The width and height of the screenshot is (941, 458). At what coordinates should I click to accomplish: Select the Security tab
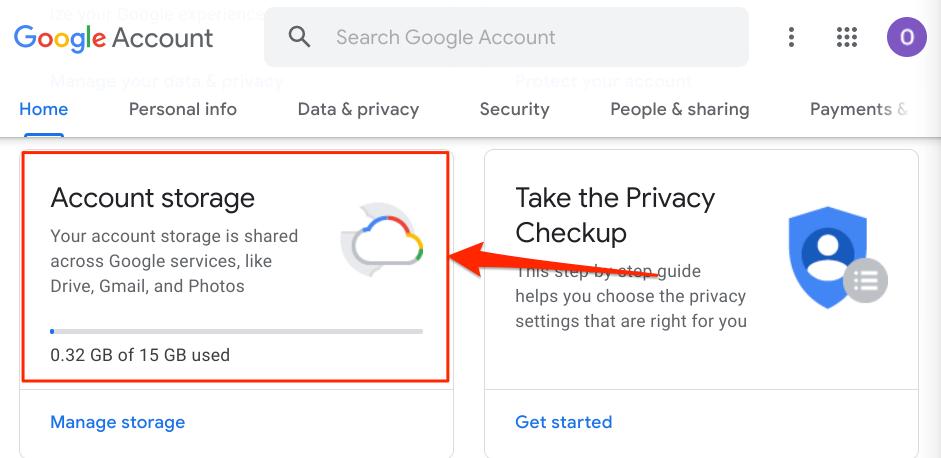[514, 109]
